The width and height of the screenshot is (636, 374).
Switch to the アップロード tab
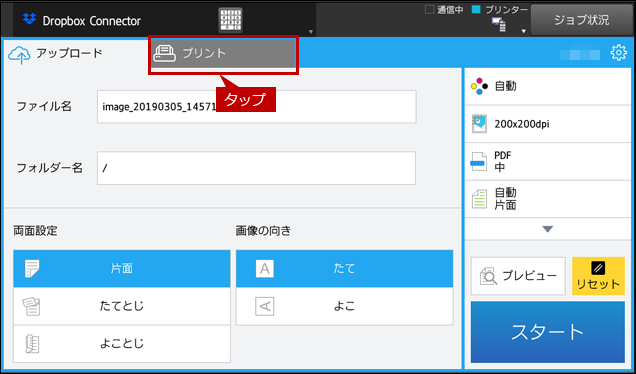56,54
